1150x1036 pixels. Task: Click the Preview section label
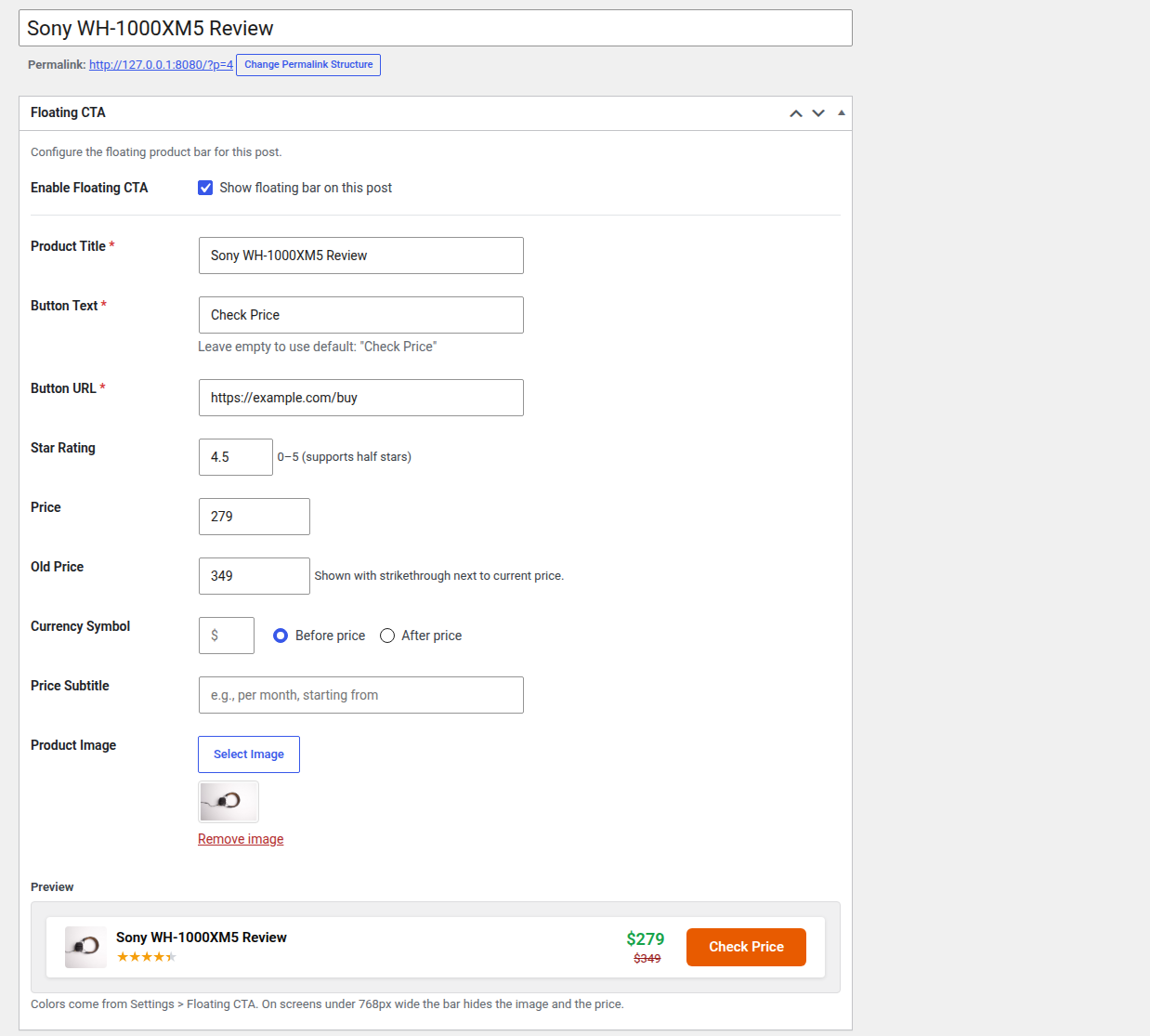(52, 887)
